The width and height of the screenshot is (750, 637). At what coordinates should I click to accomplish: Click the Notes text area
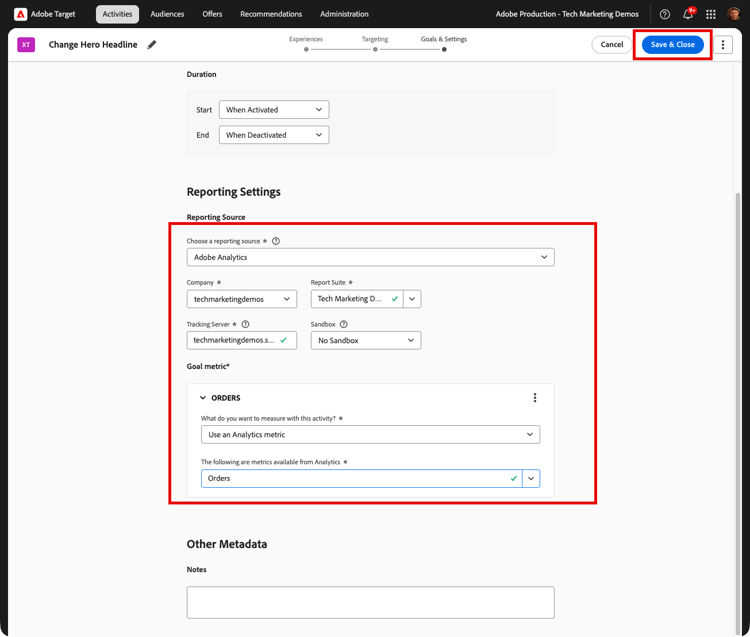coord(370,603)
